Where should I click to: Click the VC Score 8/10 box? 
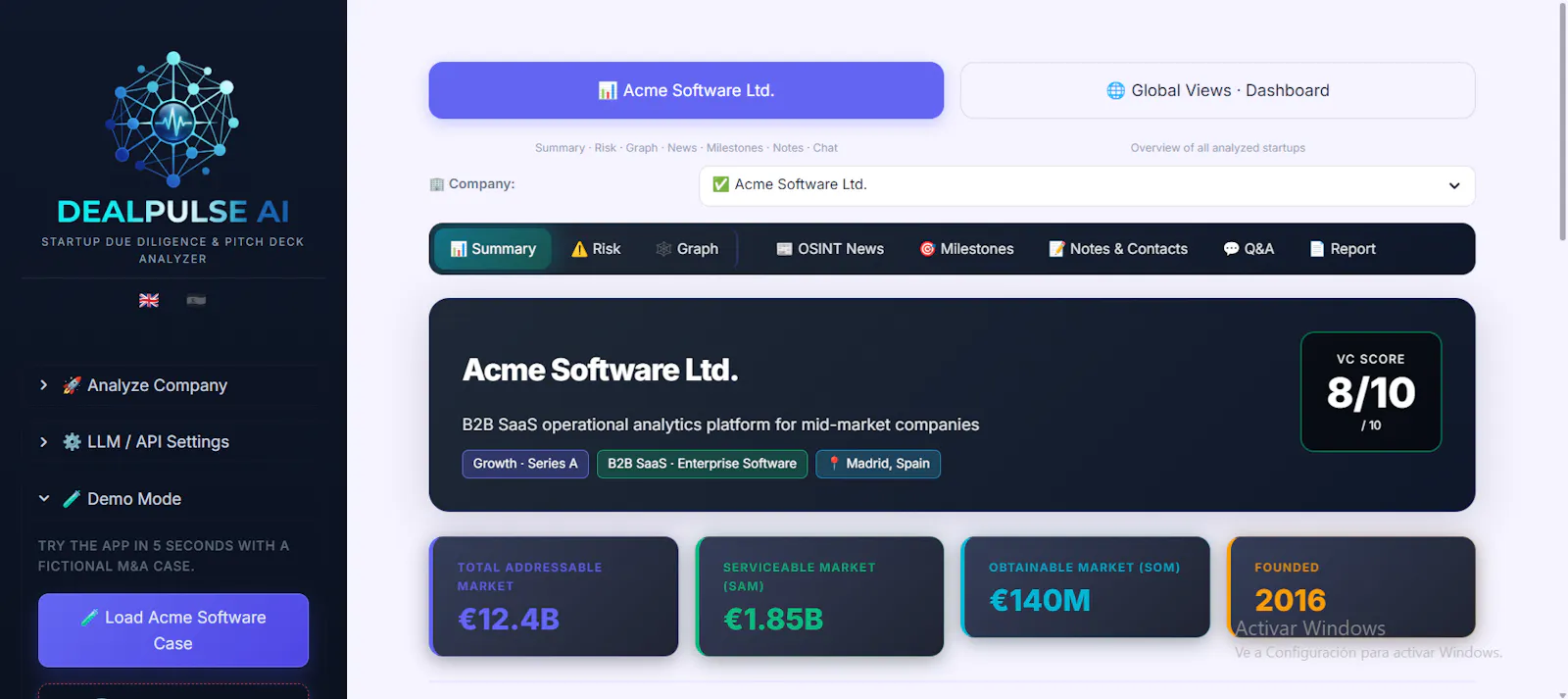coord(1371,391)
